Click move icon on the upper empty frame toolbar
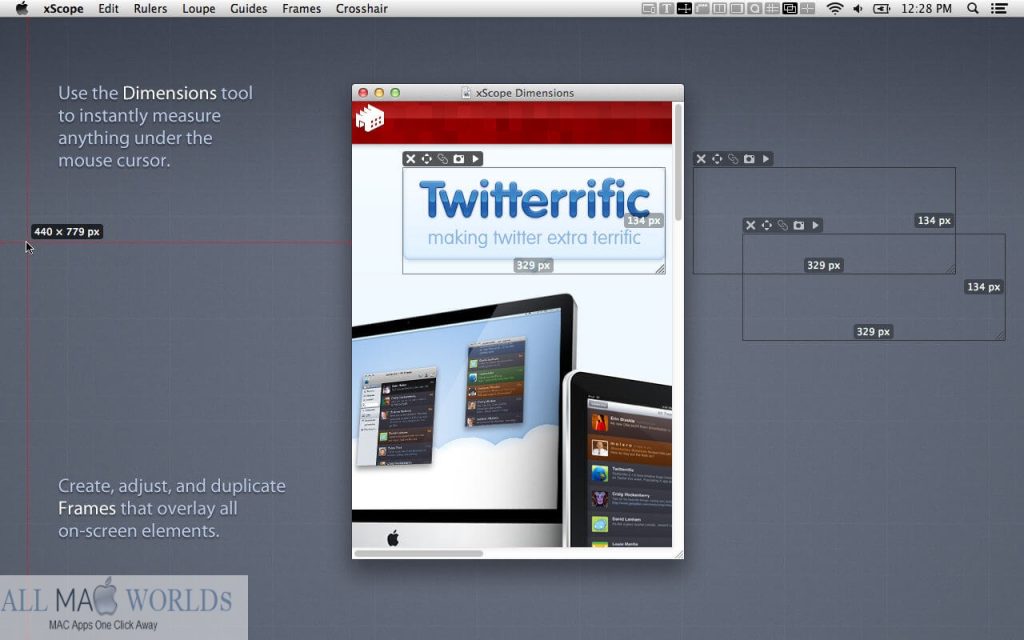 [717, 159]
